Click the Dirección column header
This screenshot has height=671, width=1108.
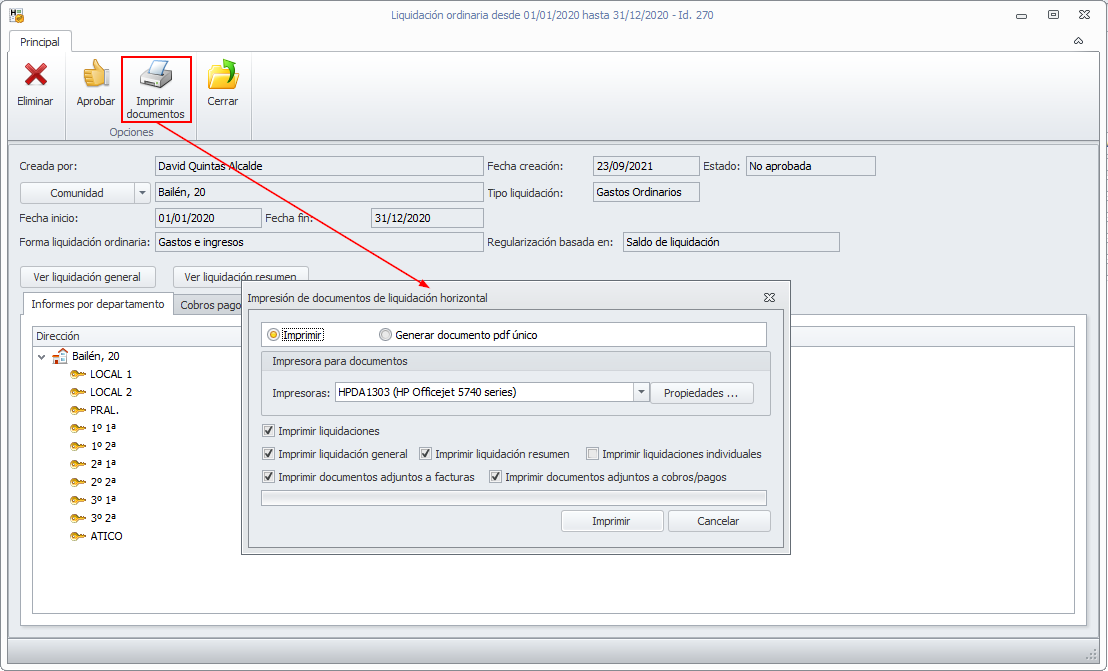coord(138,336)
